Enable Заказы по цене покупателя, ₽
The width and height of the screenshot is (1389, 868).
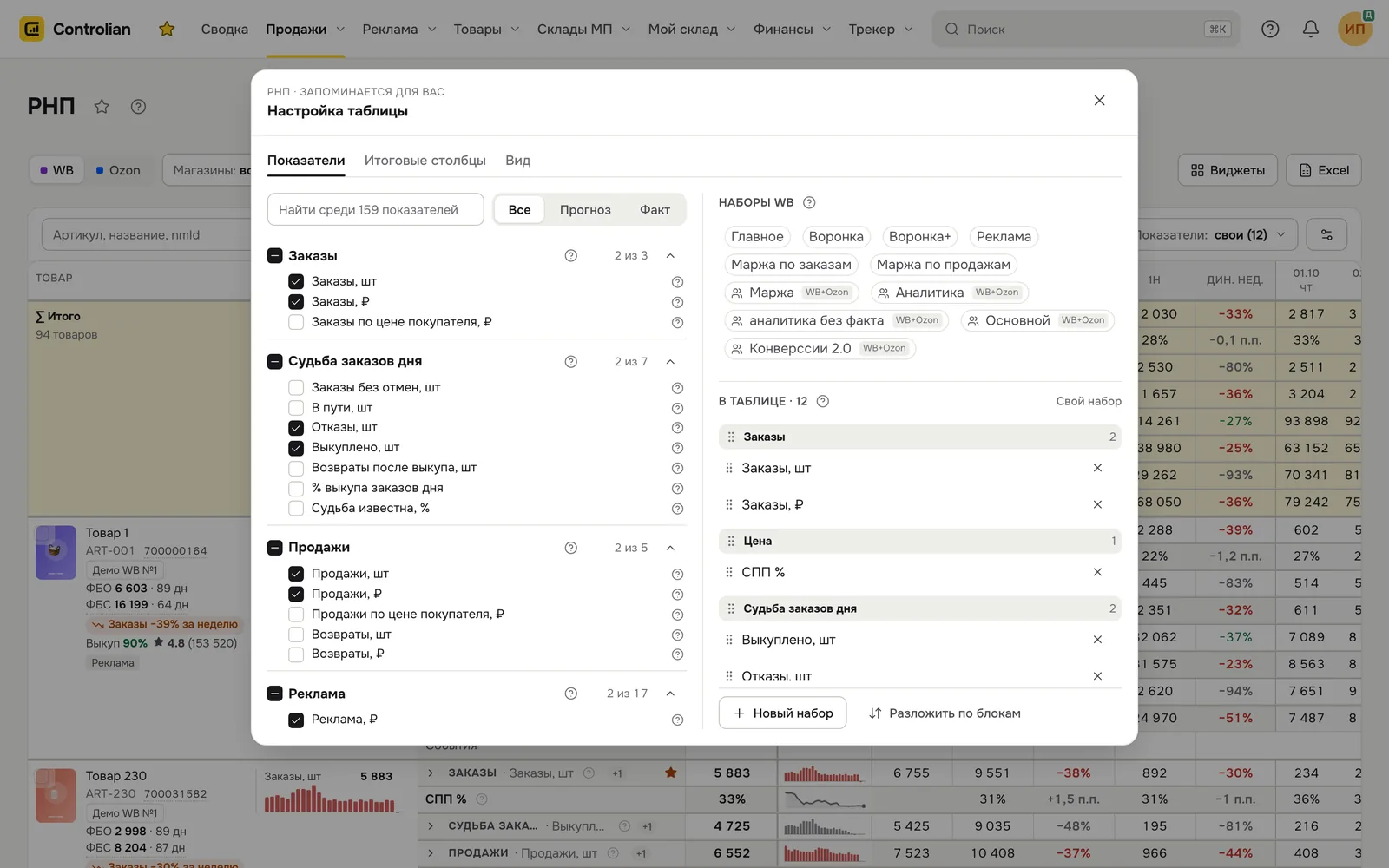(x=296, y=322)
